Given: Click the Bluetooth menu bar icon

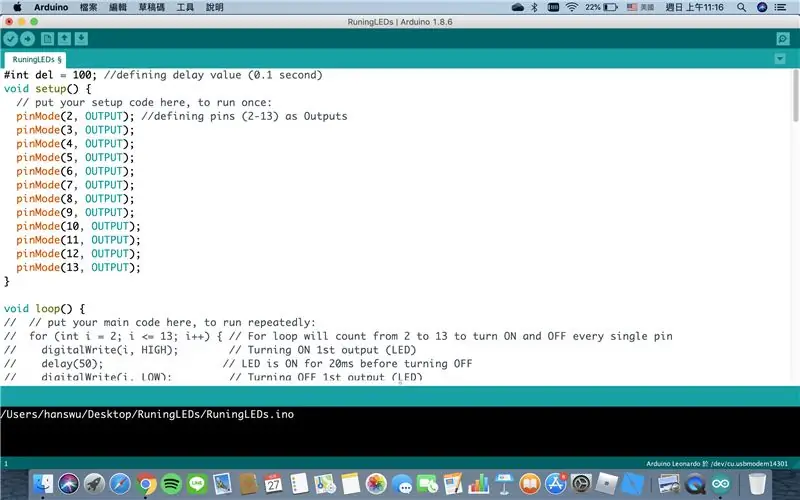Looking at the screenshot, I should click(x=534, y=7).
